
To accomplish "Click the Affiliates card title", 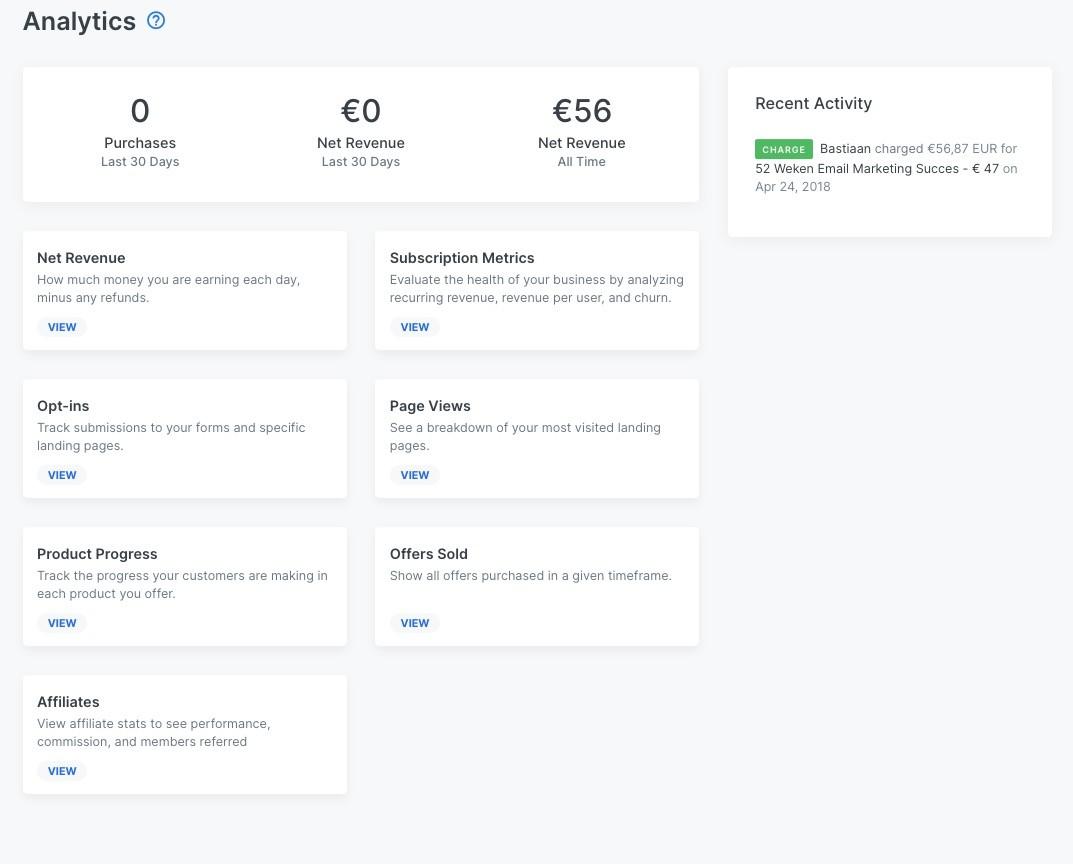I will click(x=68, y=702).
